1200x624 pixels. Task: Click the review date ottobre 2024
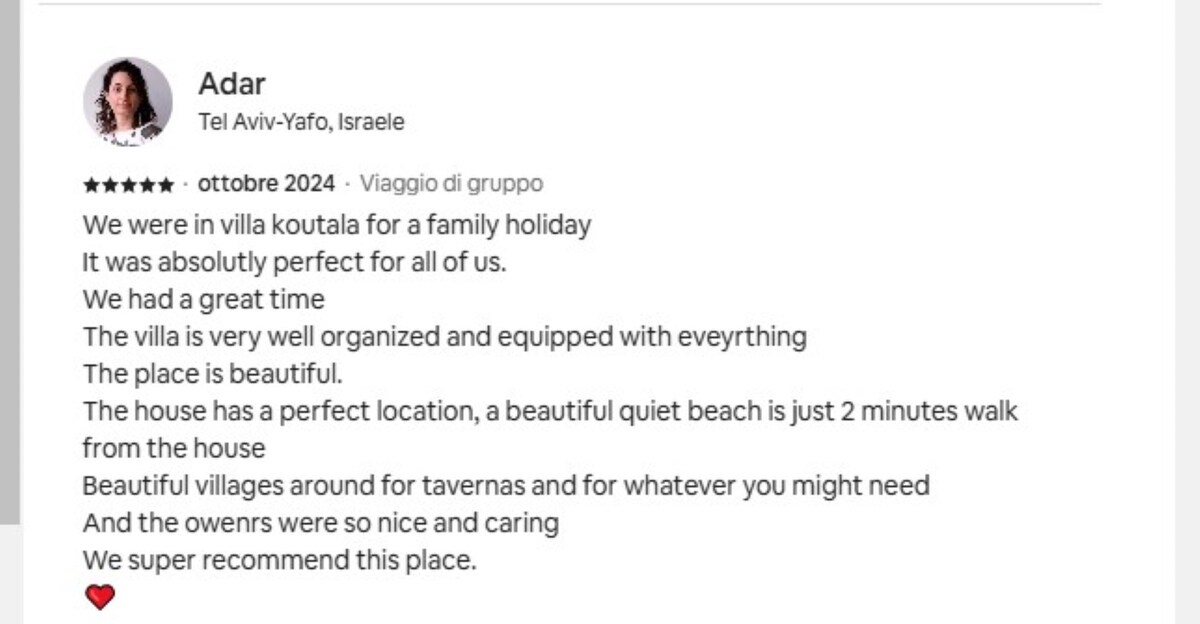tap(267, 184)
